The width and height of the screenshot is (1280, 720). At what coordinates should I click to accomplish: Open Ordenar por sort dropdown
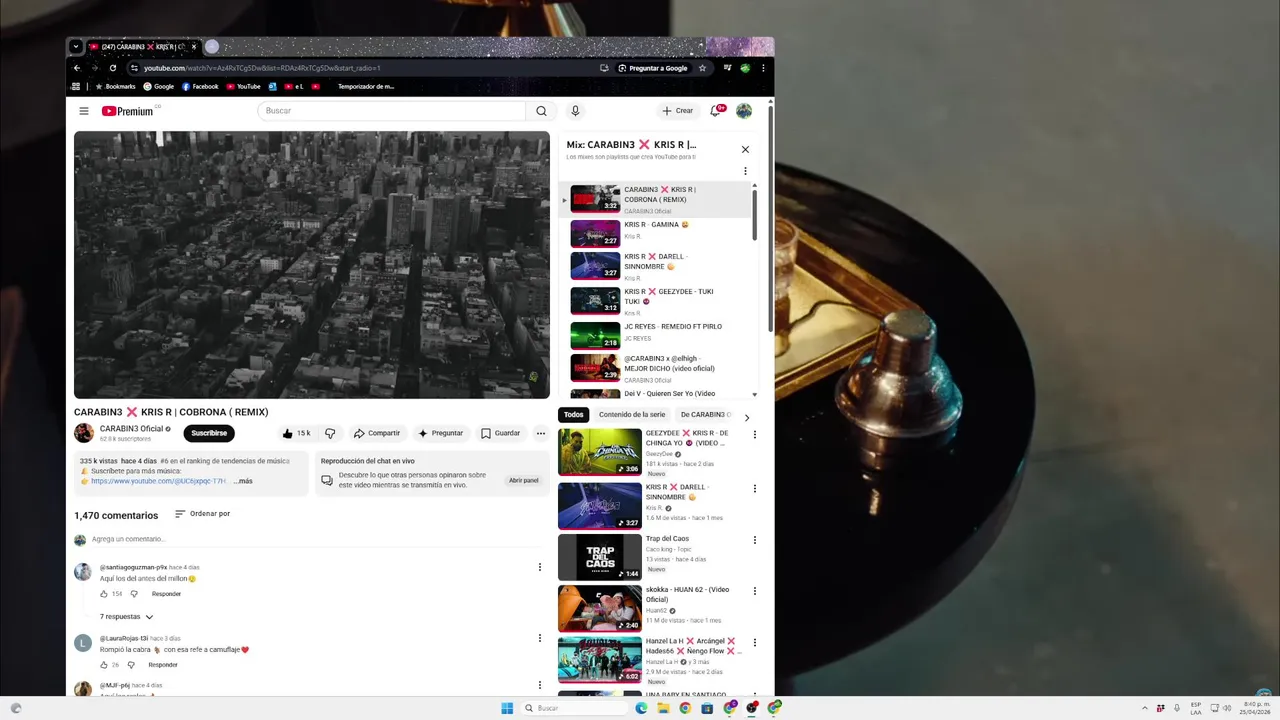tap(203, 514)
